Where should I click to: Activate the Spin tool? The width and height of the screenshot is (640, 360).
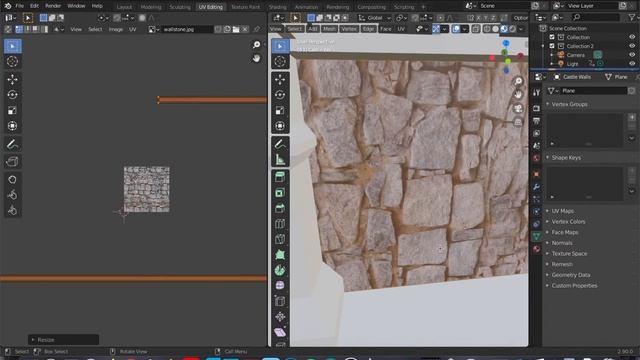click(x=280, y=270)
